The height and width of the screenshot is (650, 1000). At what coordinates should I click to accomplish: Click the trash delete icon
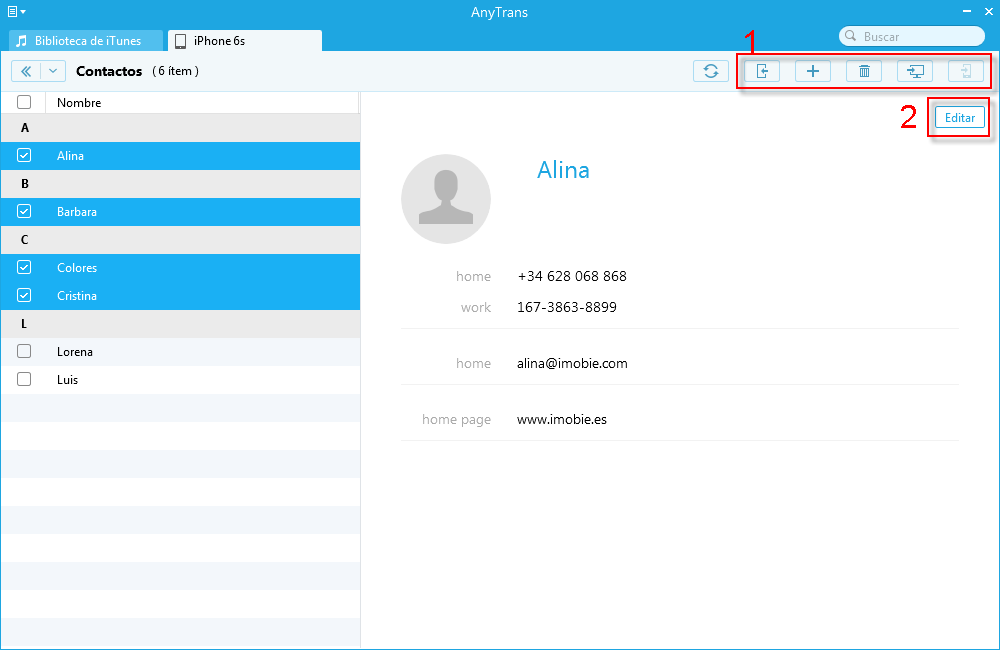point(864,71)
